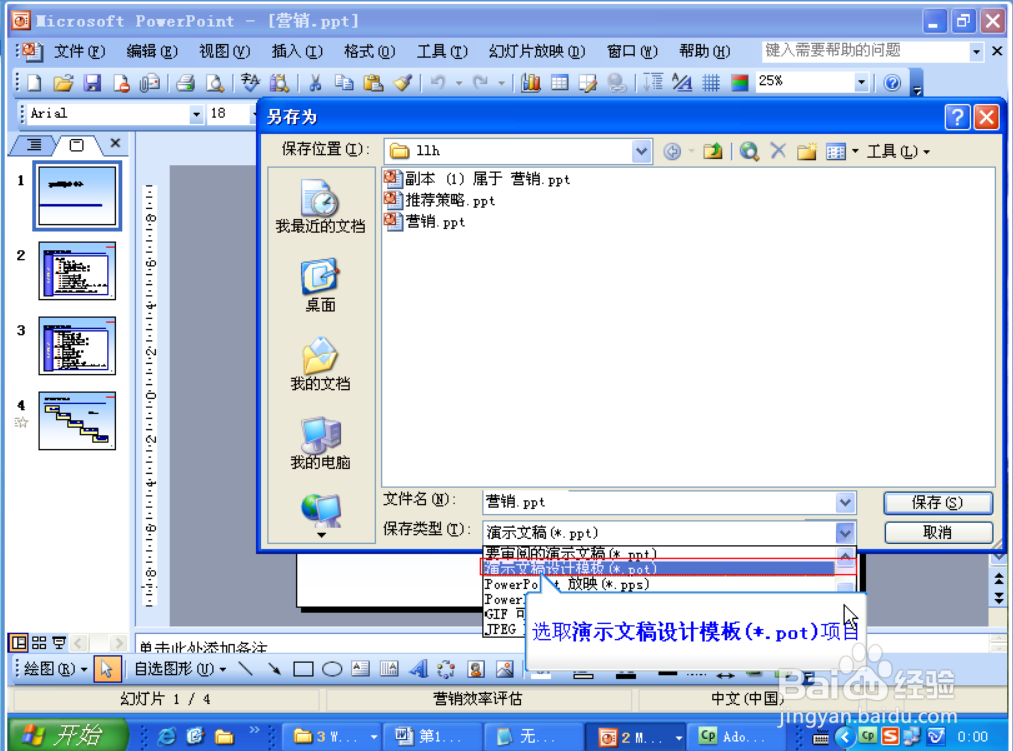This screenshot has width=1013, height=751.
Task: Click the Insert Table toolbar icon
Action: (559, 83)
